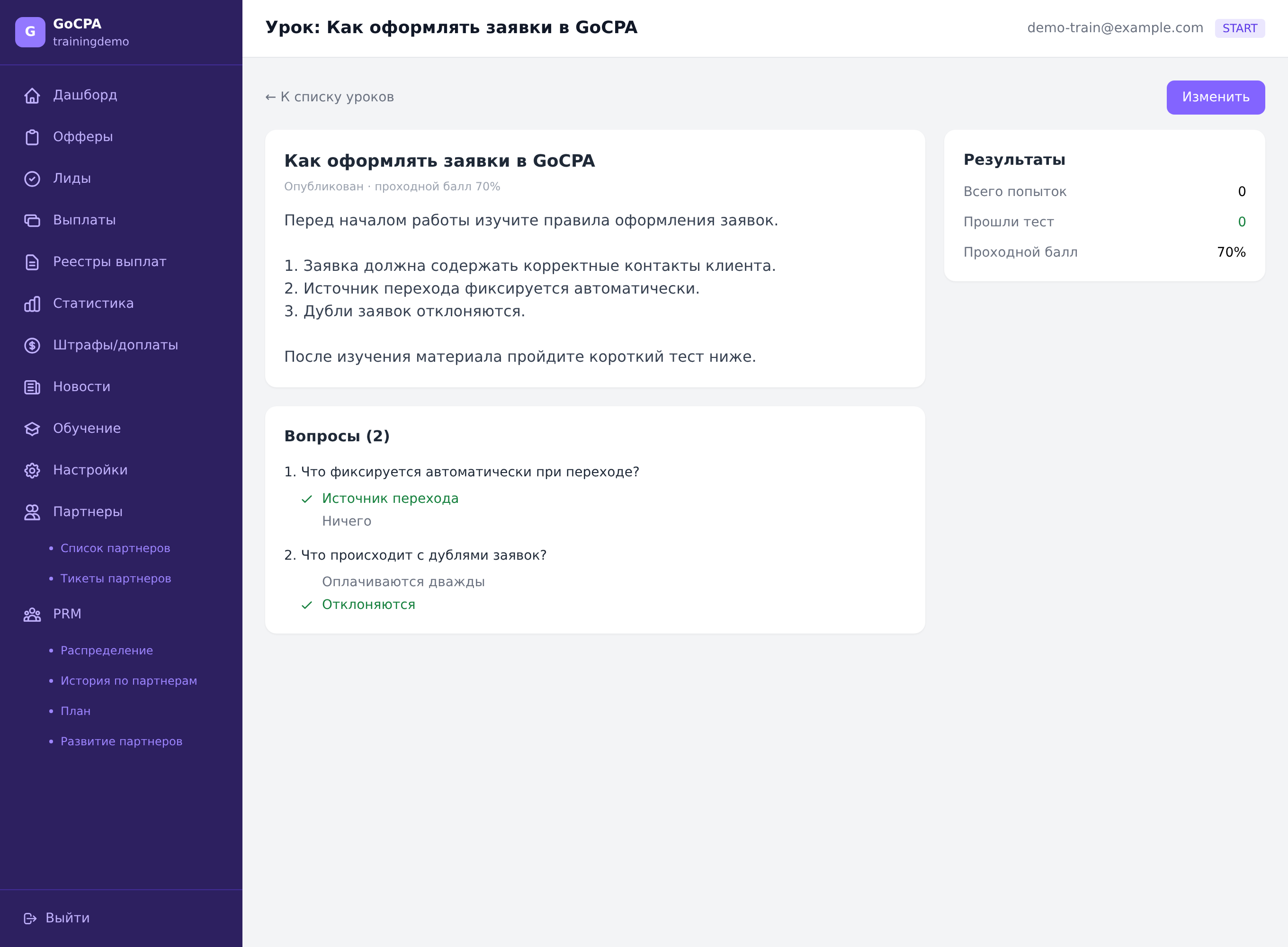Select answer option Оплачиваются дважды
1288x947 pixels.
pos(403,582)
